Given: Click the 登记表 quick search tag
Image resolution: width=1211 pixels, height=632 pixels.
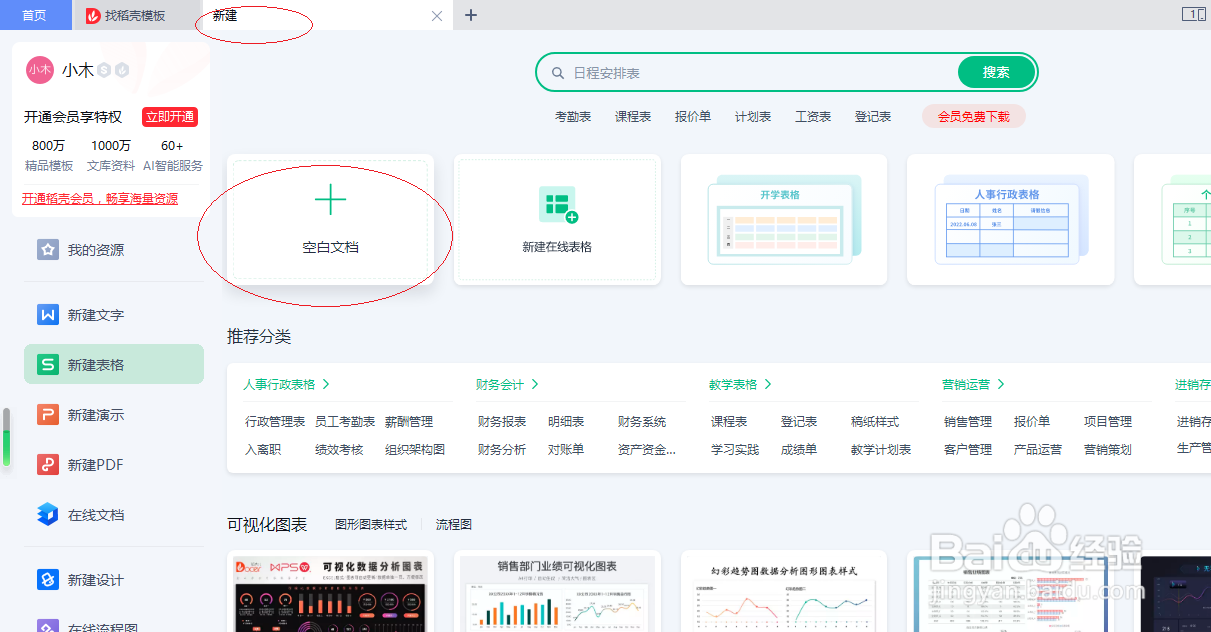Looking at the screenshot, I should coord(873,117).
